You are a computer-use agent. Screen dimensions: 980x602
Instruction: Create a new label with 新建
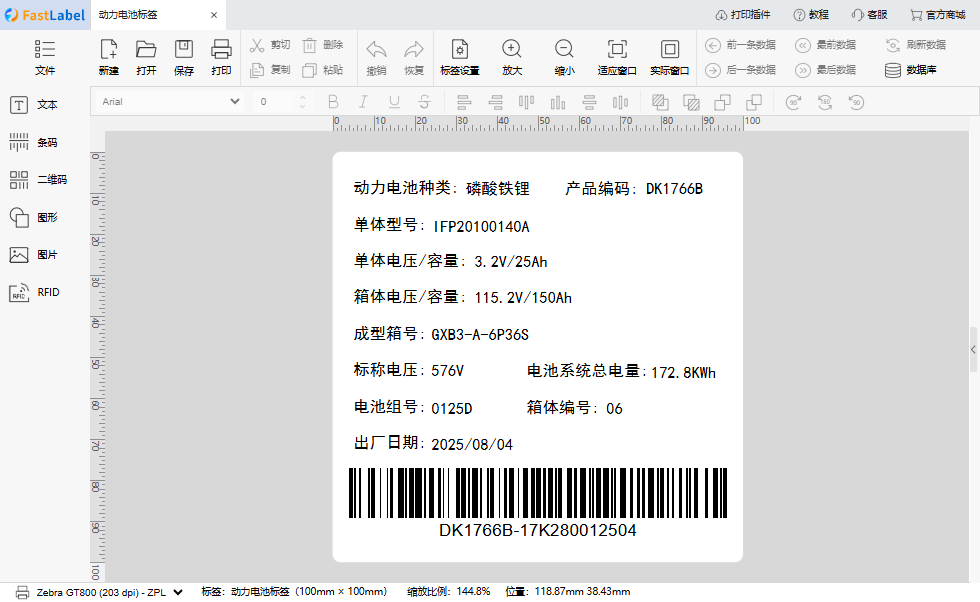109,57
